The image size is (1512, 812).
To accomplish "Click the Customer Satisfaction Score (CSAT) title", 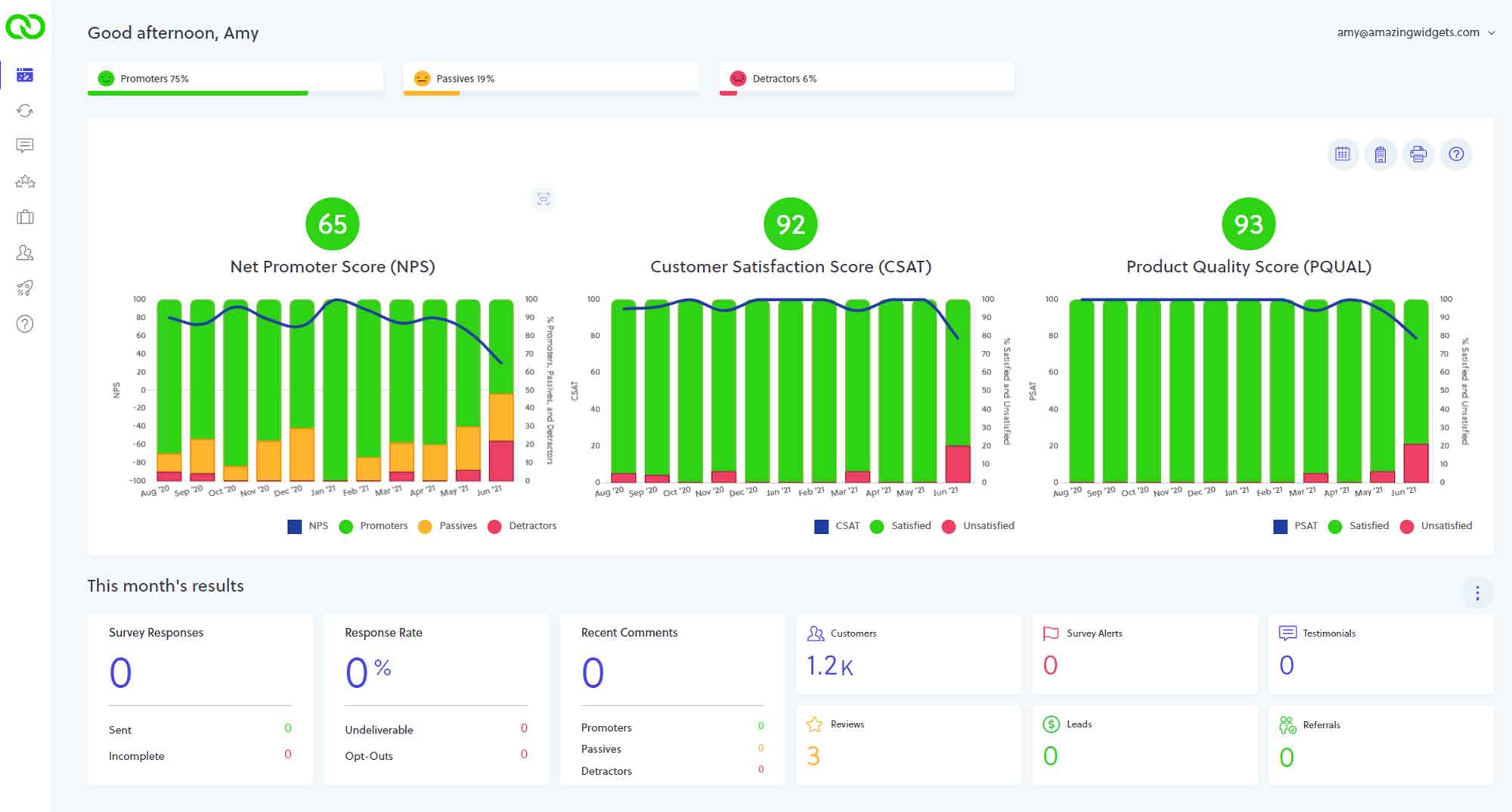I will coord(791,267).
